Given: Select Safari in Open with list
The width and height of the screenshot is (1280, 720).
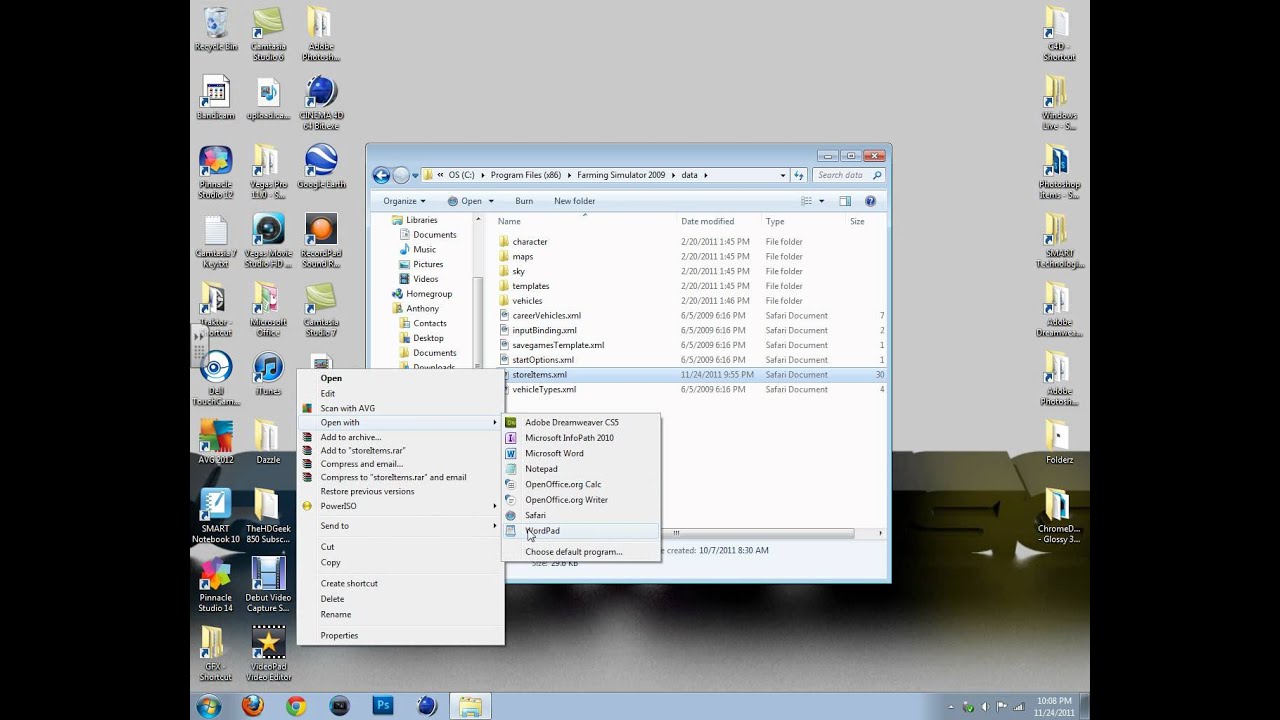Looking at the screenshot, I should pyautogui.click(x=581, y=515).
